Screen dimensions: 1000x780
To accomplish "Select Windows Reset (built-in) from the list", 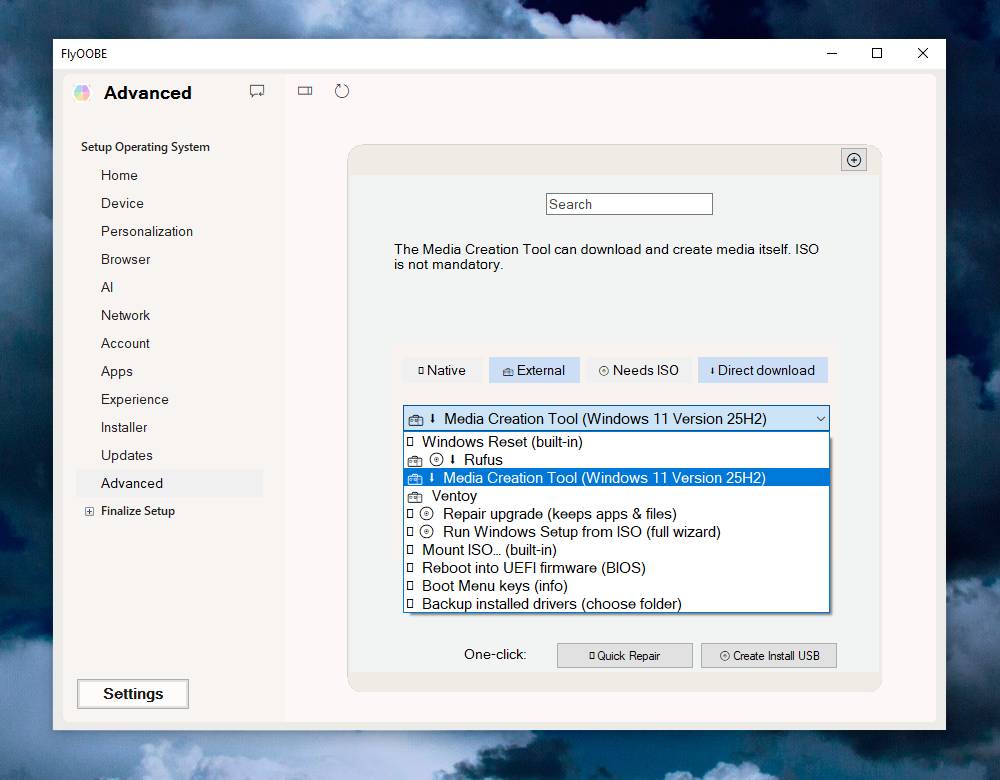I will (x=502, y=442).
